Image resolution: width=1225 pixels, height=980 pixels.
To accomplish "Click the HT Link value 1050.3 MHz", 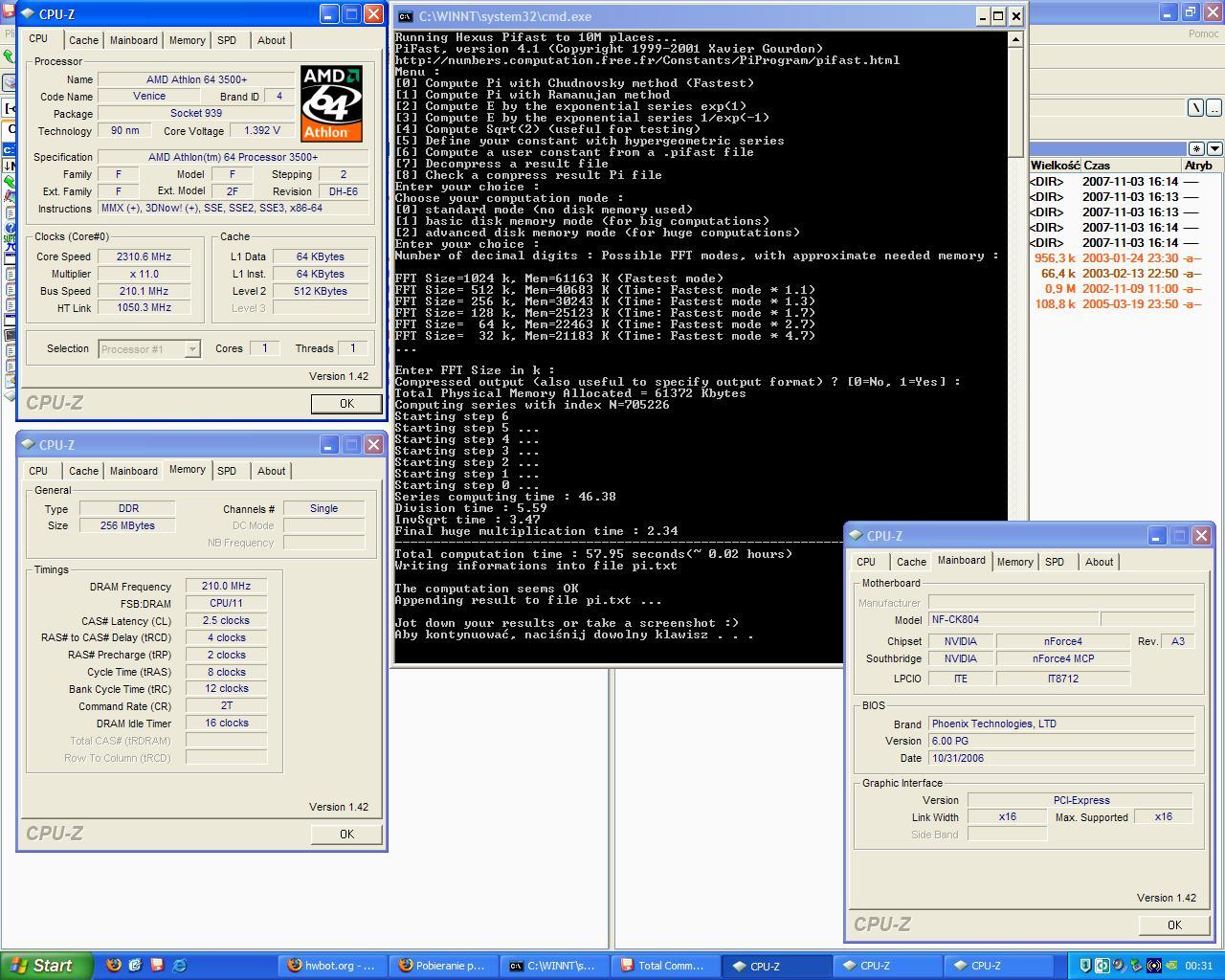I will click(x=144, y=308).
